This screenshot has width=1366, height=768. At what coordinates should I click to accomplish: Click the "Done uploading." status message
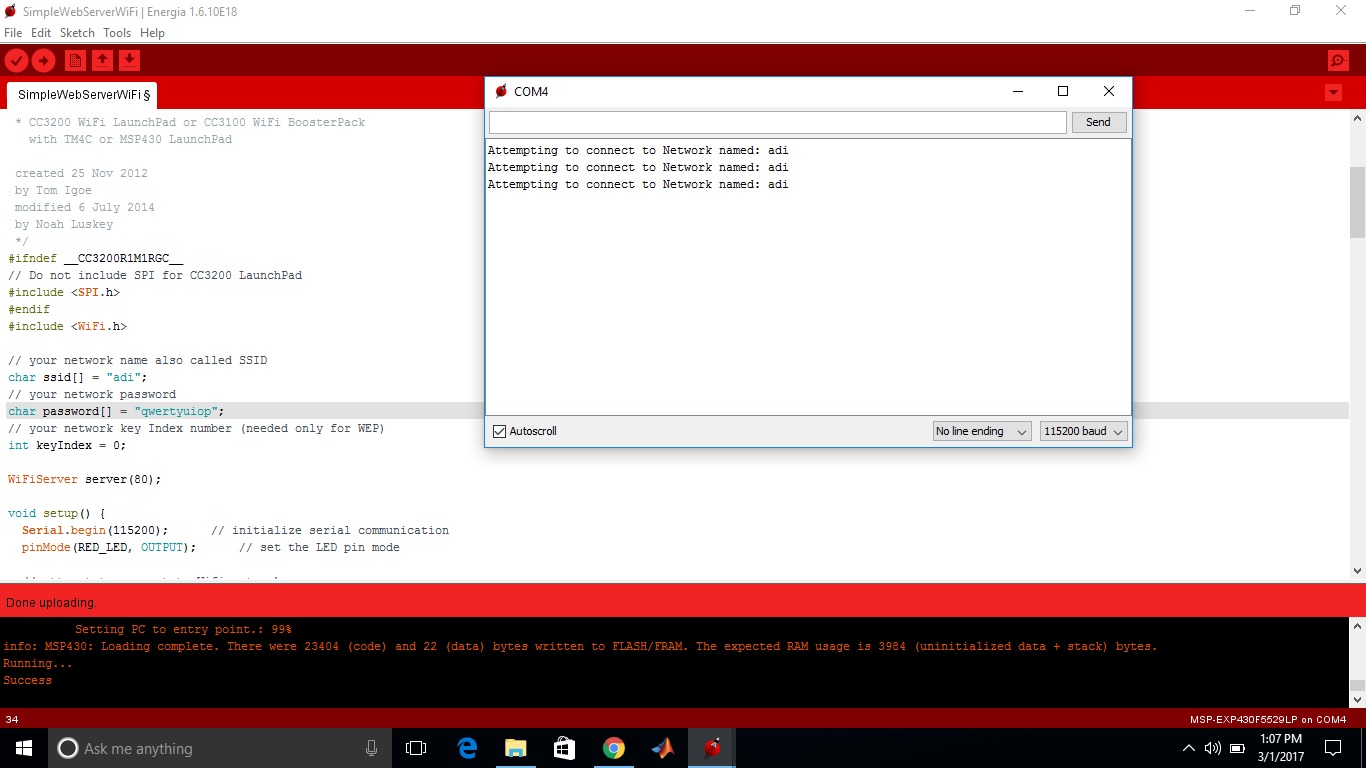51,603
